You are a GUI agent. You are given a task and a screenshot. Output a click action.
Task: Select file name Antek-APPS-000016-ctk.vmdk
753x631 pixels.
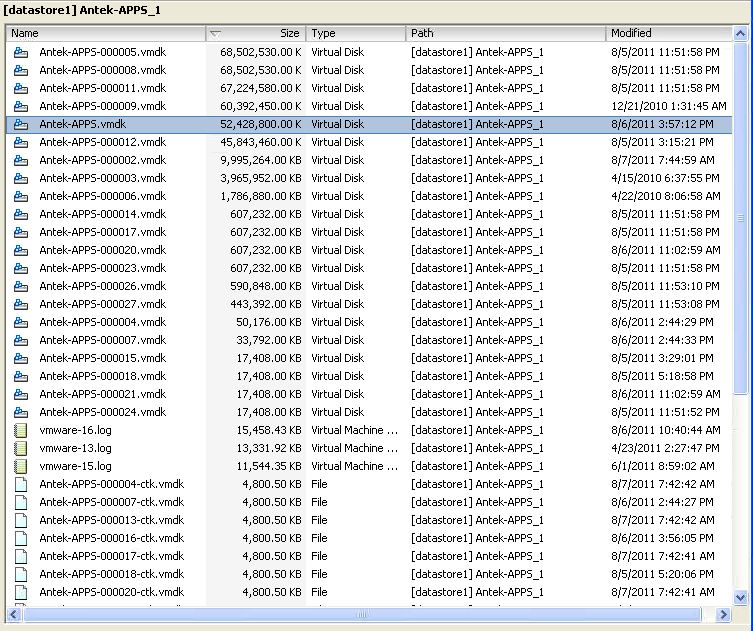(x=112, y=538)
